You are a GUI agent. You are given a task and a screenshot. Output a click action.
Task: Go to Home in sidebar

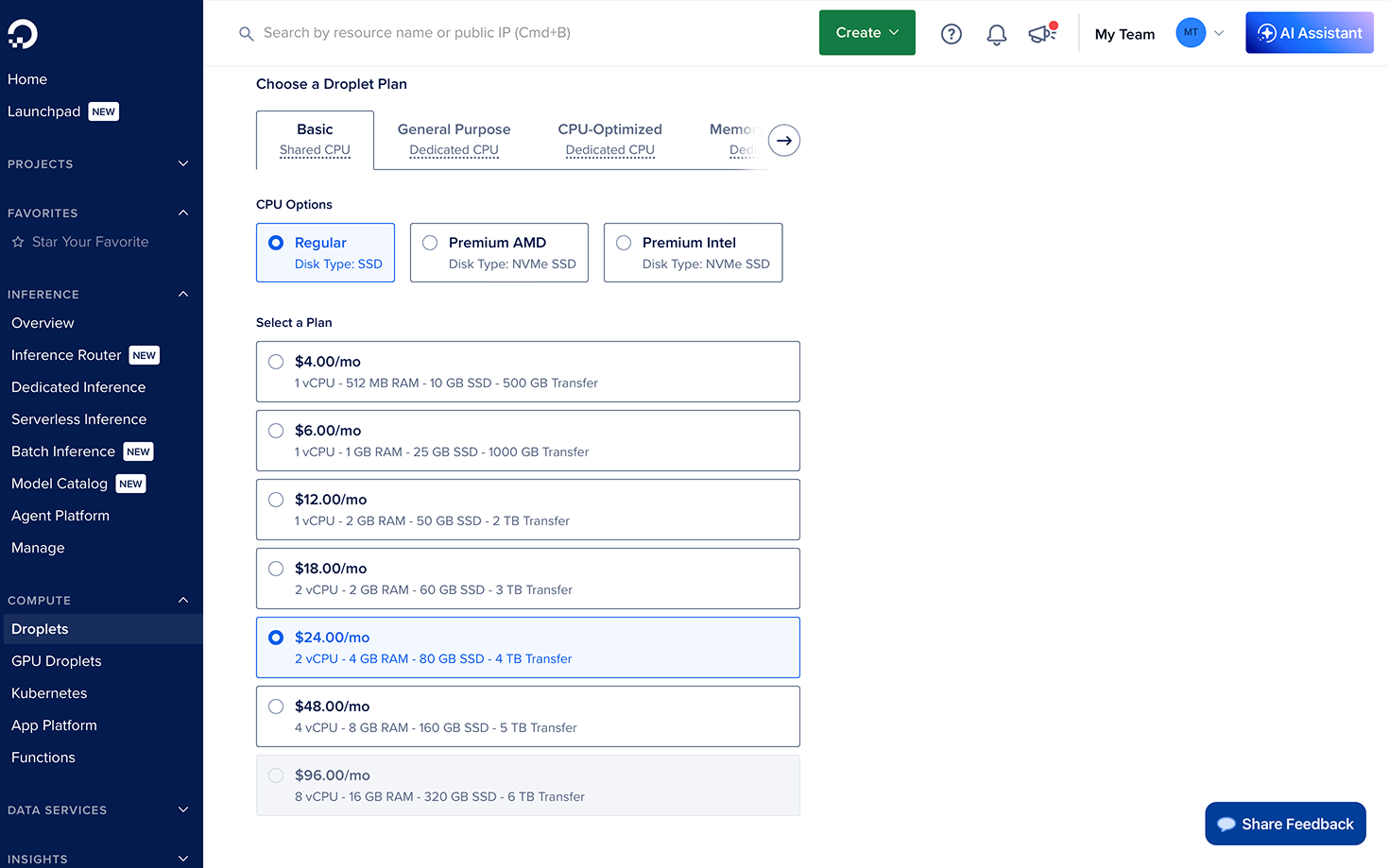(x=27, y=79)
